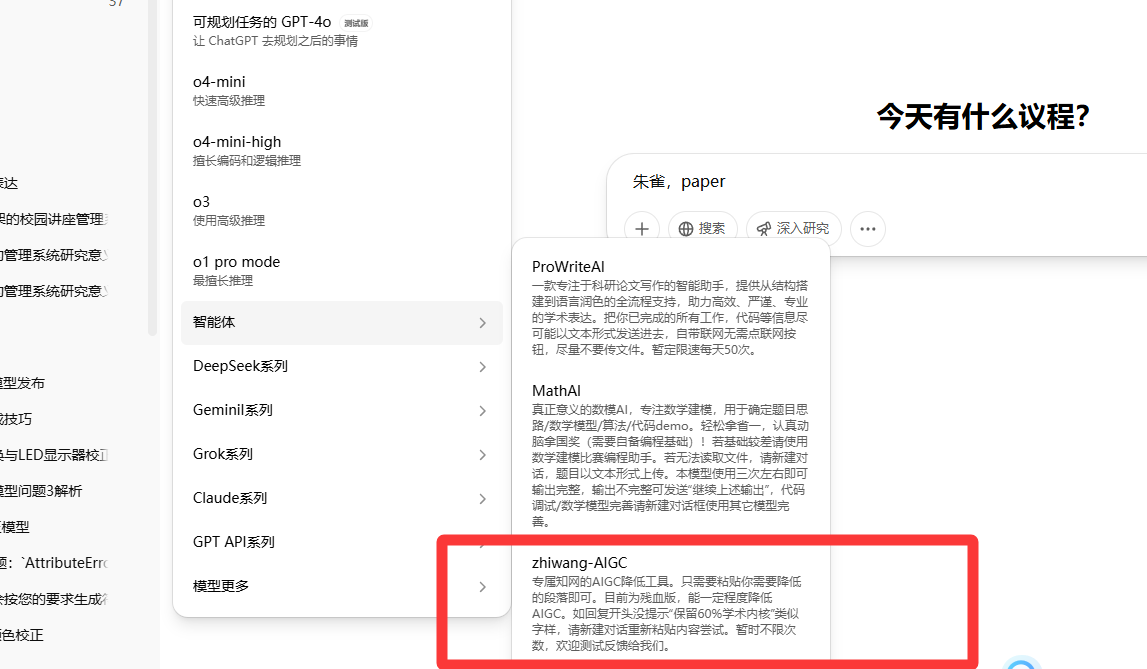Select the o3 model

tap(342, 211)
